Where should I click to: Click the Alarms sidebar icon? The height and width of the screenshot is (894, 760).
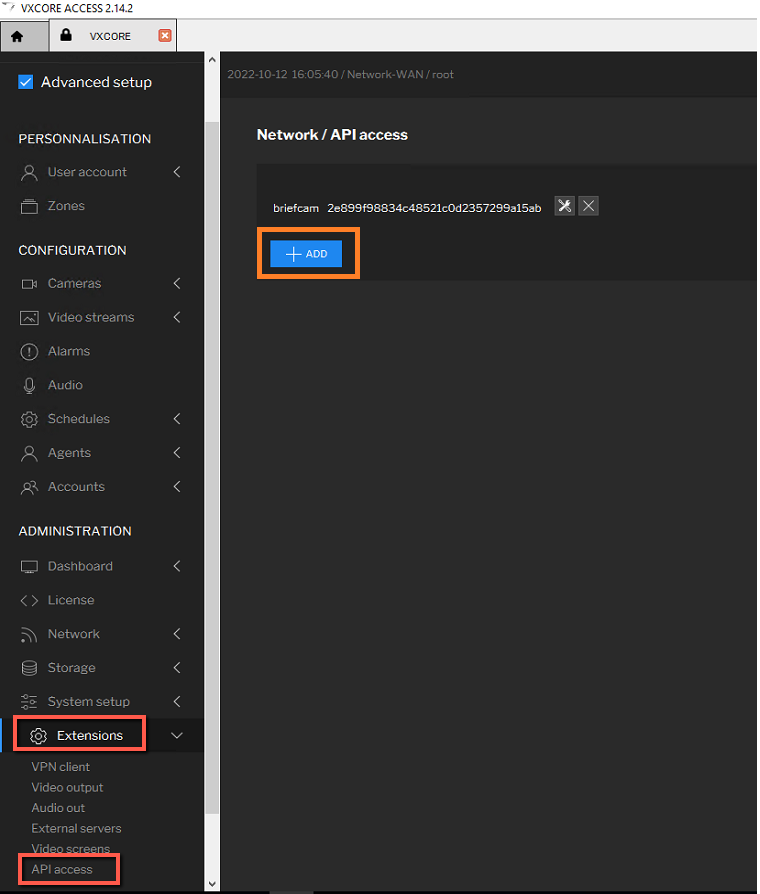(x=29, y=351)
